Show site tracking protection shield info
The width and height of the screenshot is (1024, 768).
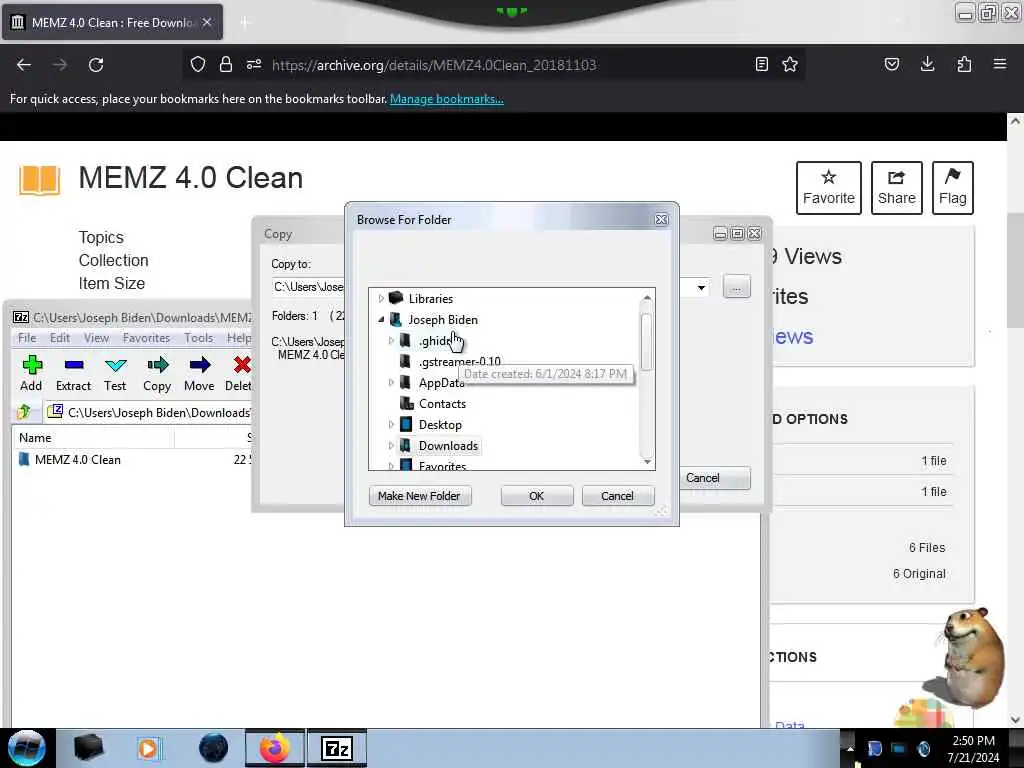coord(198,64)
